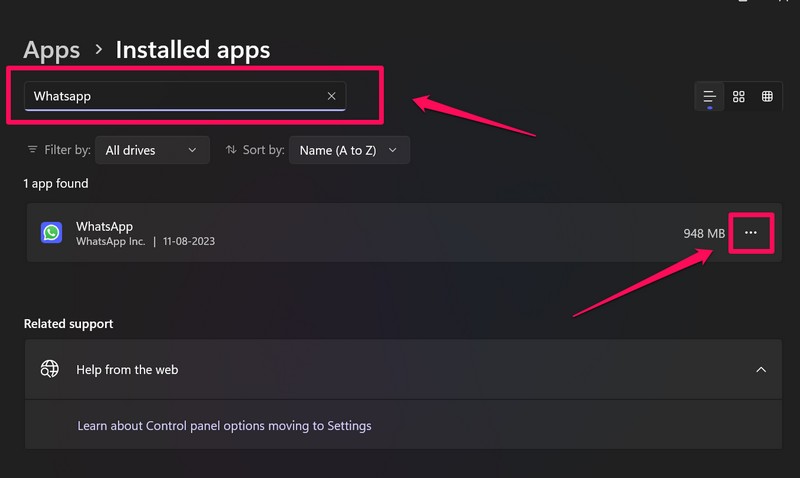Click the Help from the web label
This screenshot has height=478, width=800.
(x=127, y=369)
